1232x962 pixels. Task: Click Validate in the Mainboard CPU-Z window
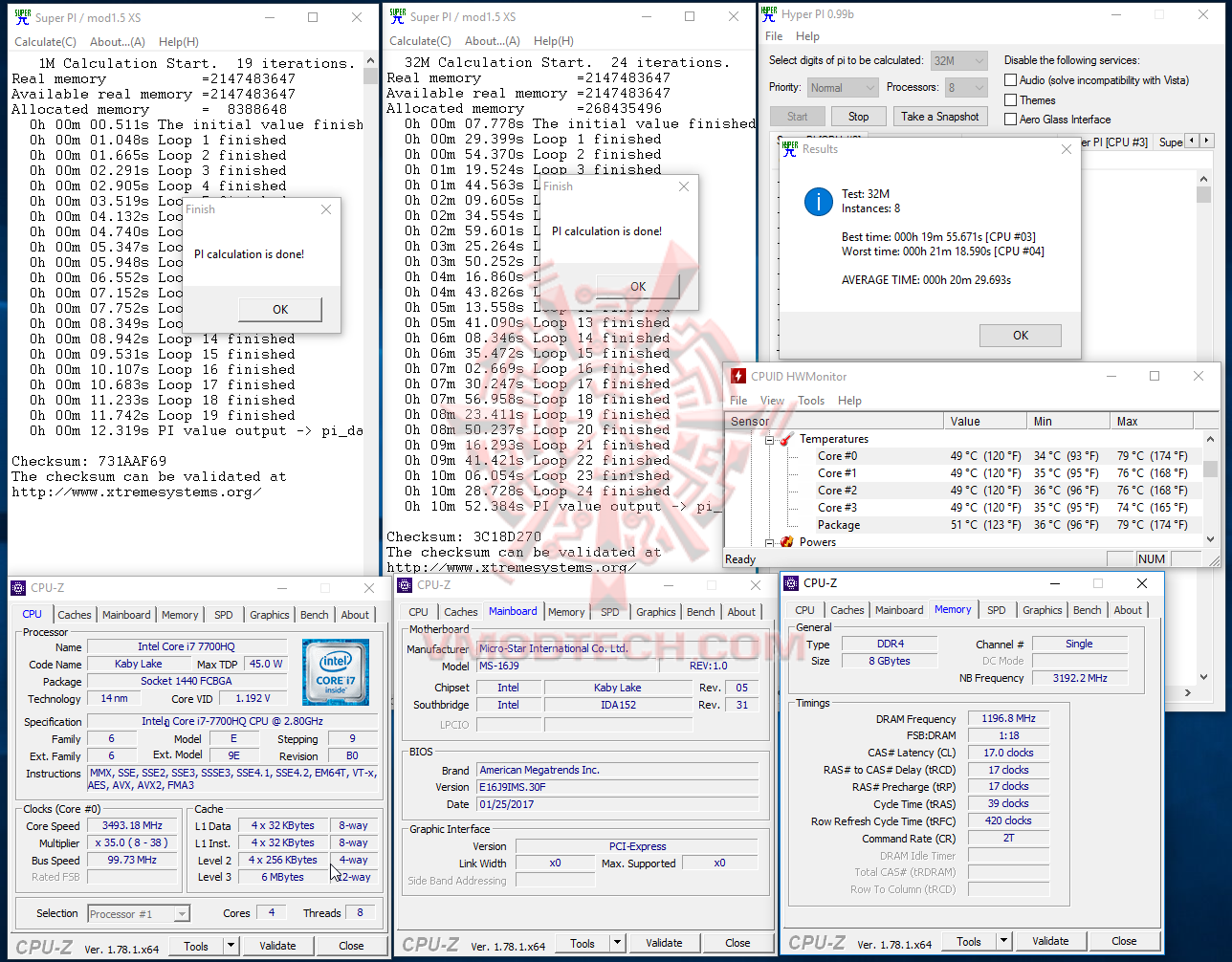point(664,943)
